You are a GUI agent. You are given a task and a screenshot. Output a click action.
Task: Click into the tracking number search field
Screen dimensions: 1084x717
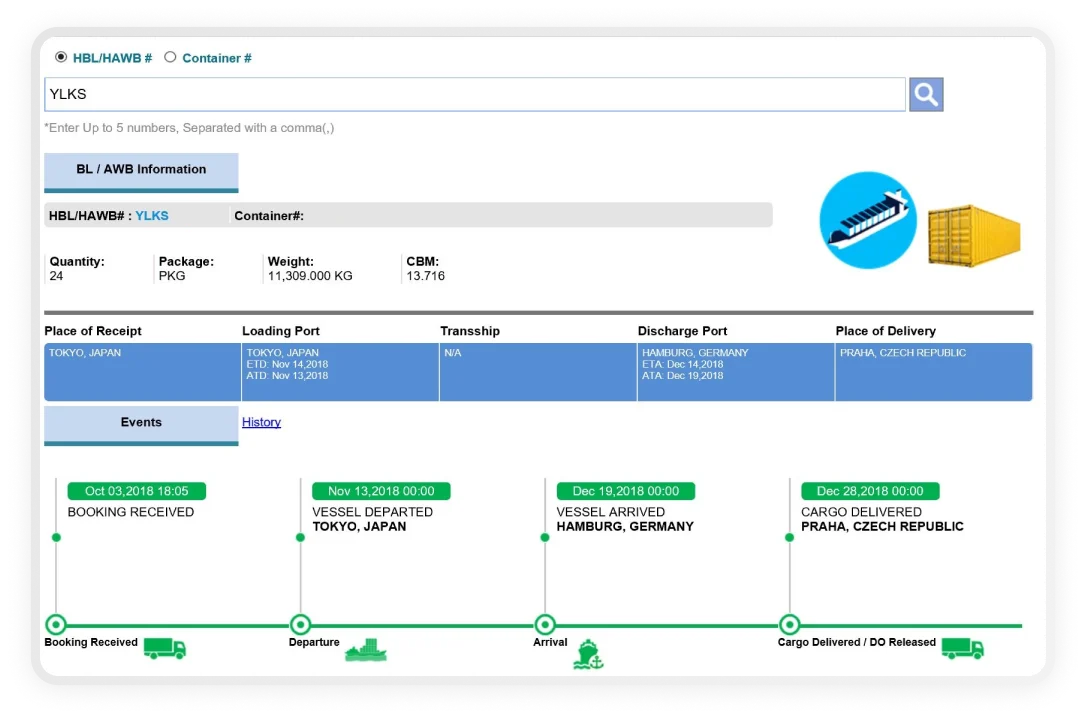pos(475,95)
